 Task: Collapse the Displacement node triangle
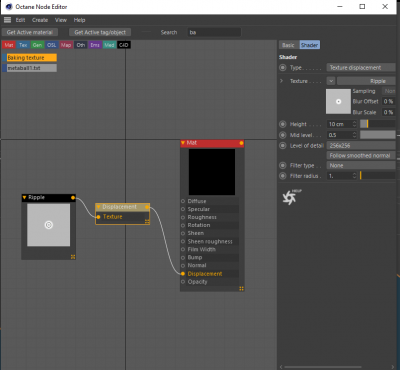tap(98, 207)
